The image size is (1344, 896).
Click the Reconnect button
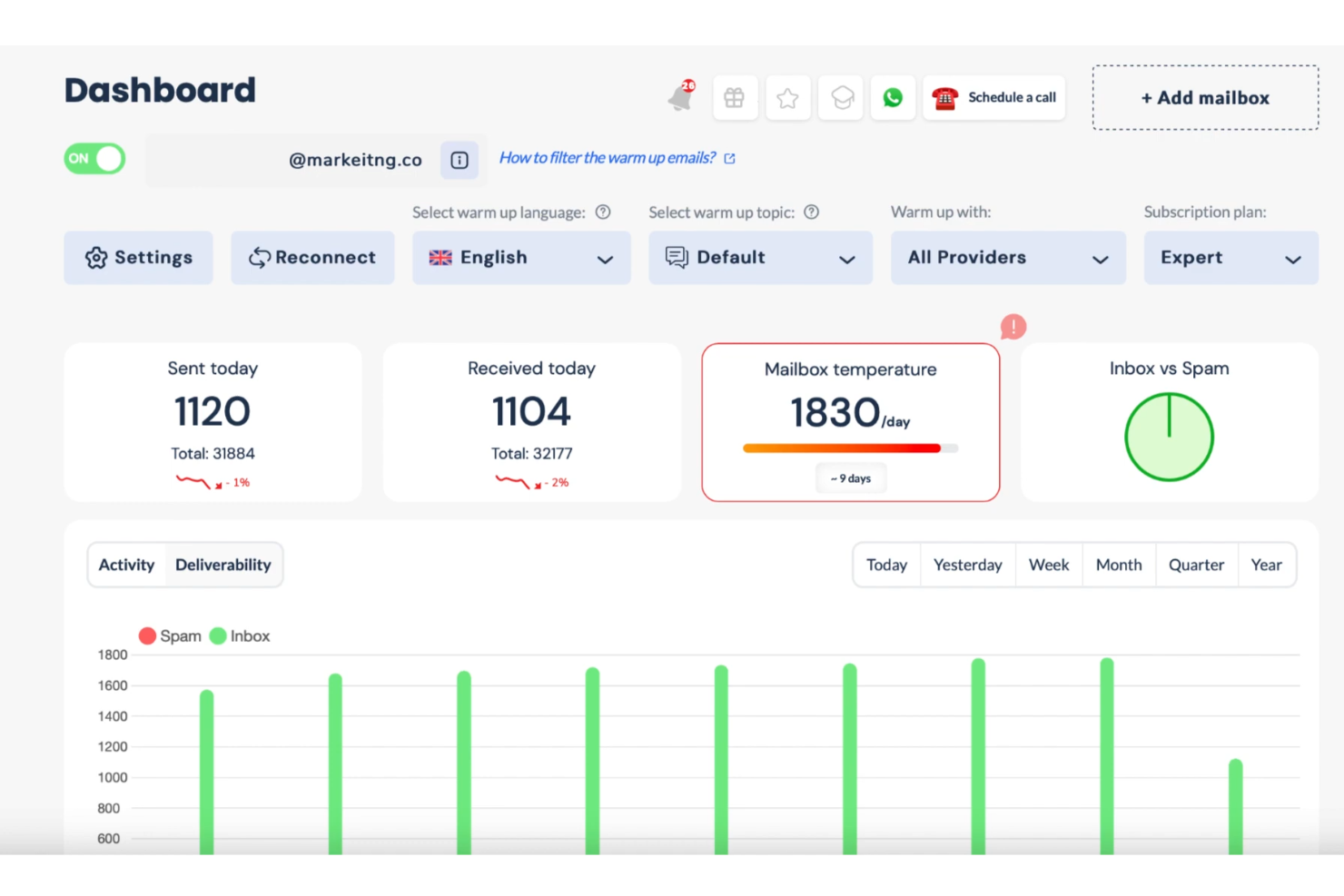click(x=312, y=258)
